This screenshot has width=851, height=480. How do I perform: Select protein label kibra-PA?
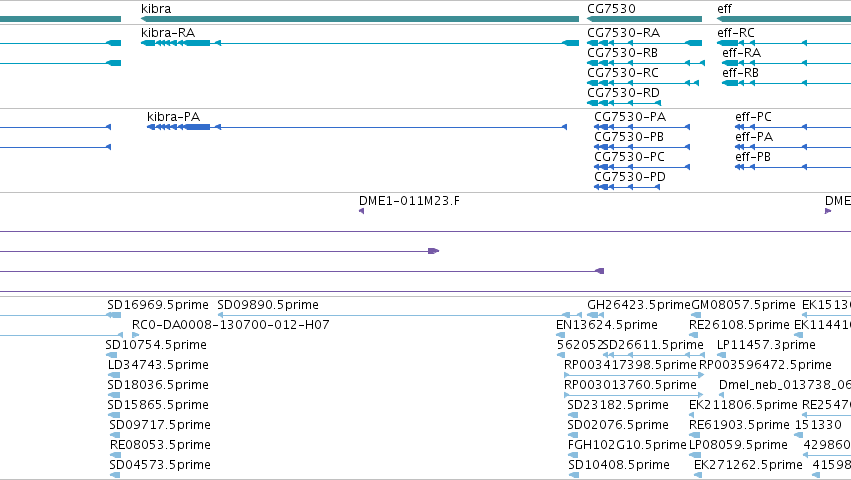(x=174, y=117)
